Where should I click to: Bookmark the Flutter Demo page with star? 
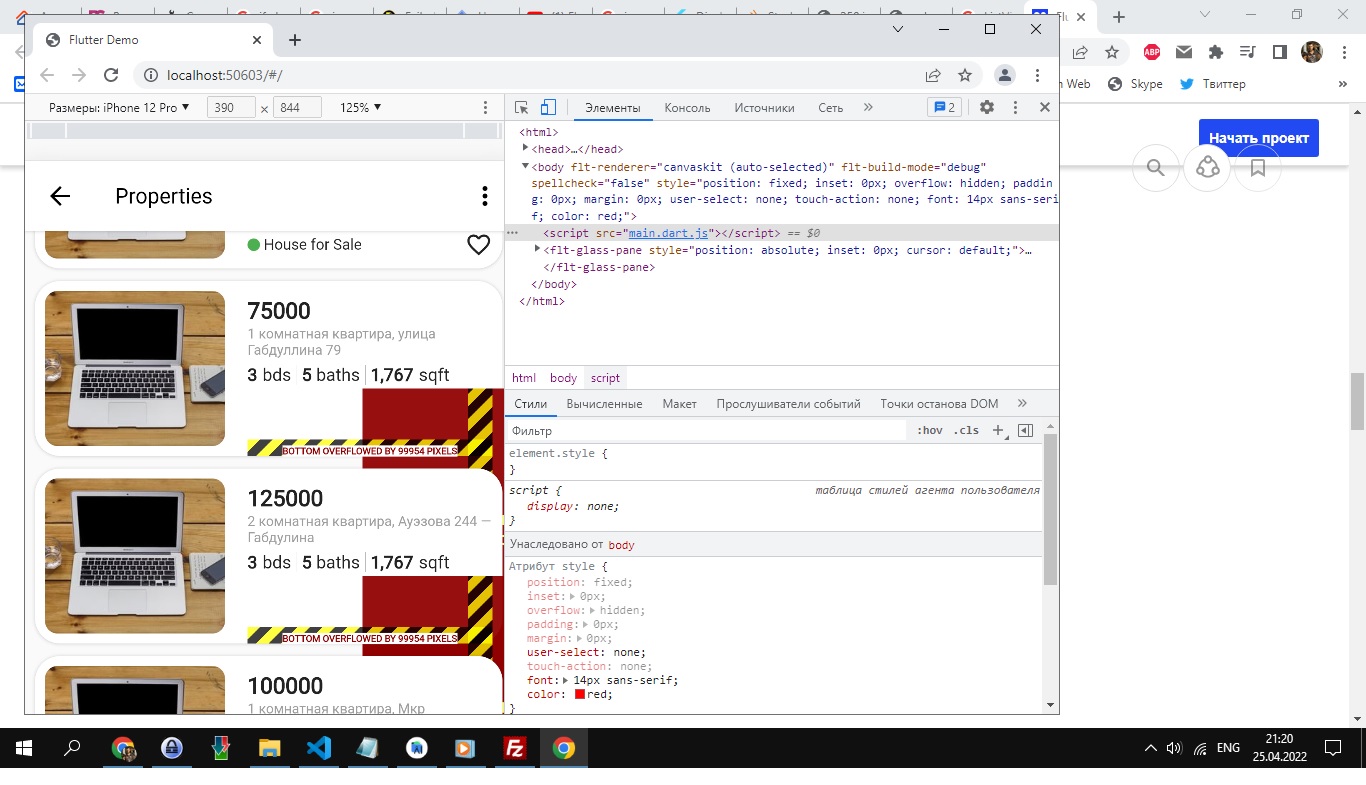click(x=965, y=75)
